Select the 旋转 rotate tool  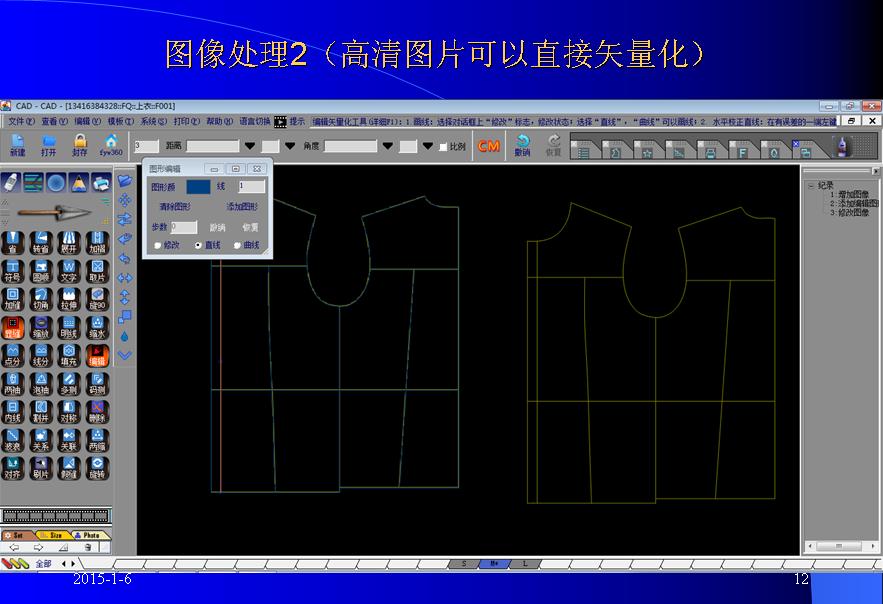(97, 468)
